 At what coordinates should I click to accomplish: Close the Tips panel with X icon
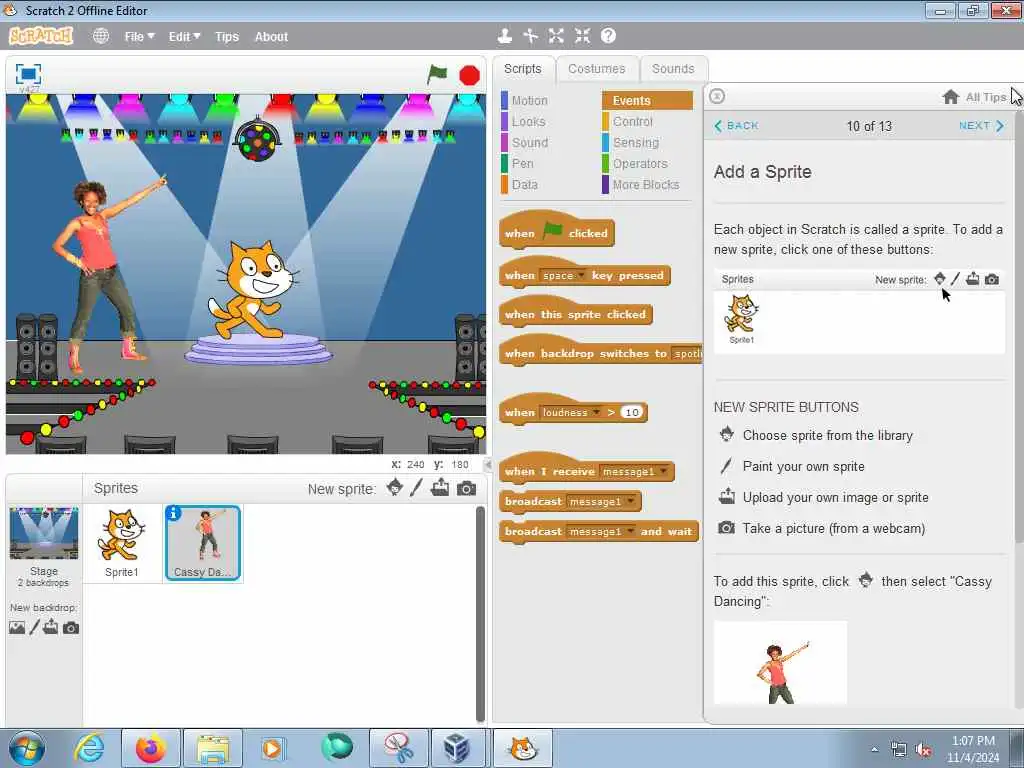coord(716,96)
